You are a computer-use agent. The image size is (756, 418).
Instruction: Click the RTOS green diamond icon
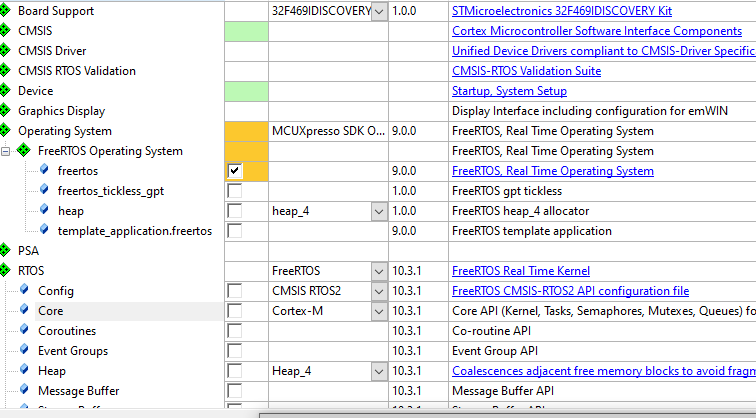point(4,270)
